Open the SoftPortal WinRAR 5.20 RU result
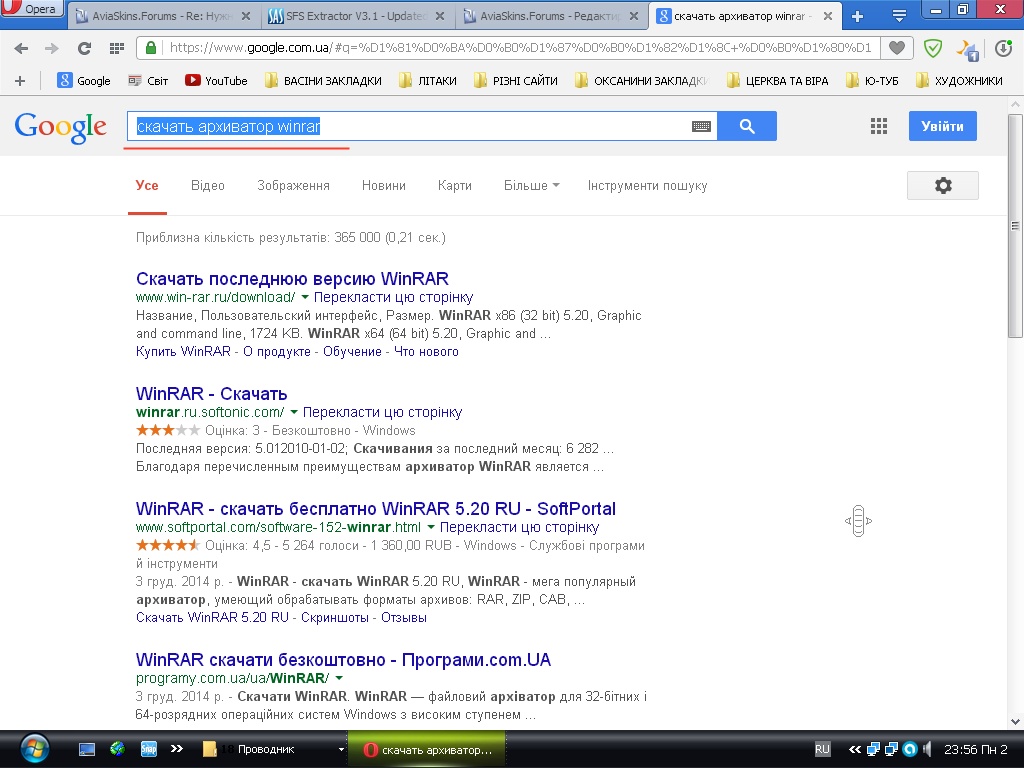 [376, 509]
